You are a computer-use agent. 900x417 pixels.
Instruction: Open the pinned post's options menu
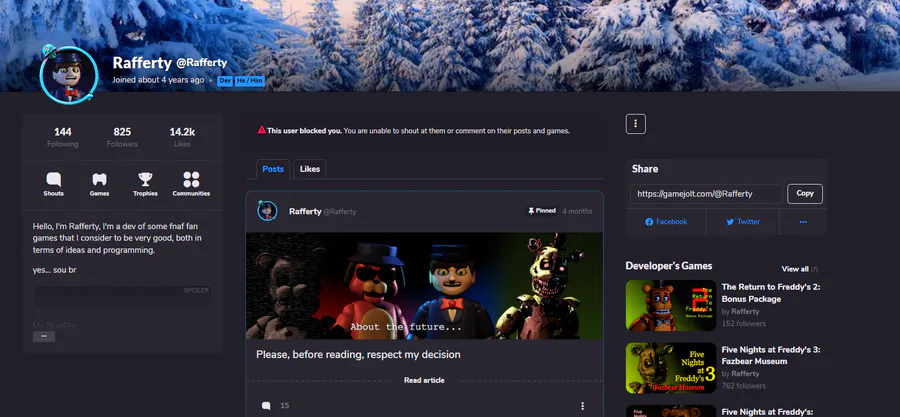[583, 406]
